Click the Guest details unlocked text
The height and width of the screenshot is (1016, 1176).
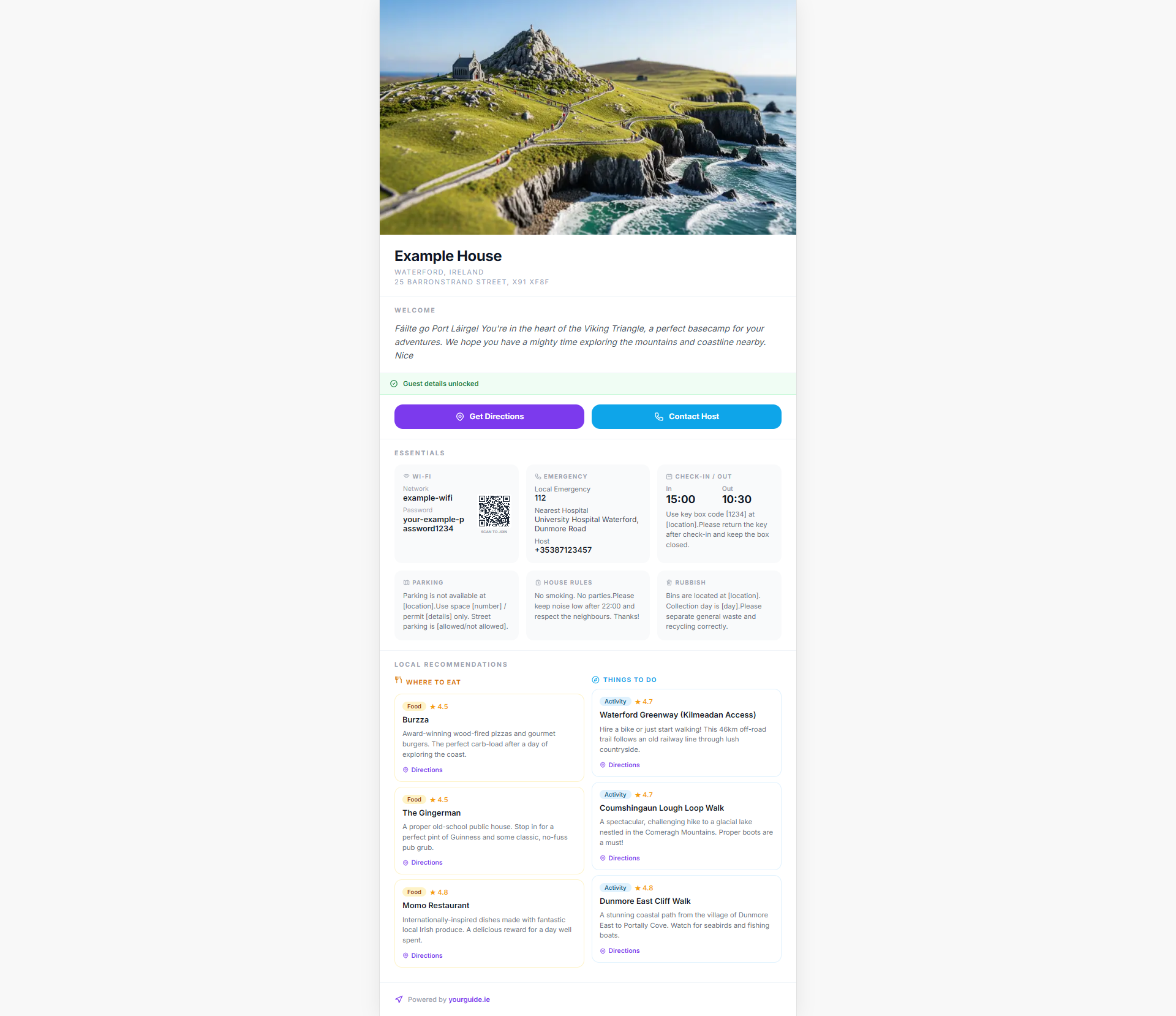click(x=441, y=384)
